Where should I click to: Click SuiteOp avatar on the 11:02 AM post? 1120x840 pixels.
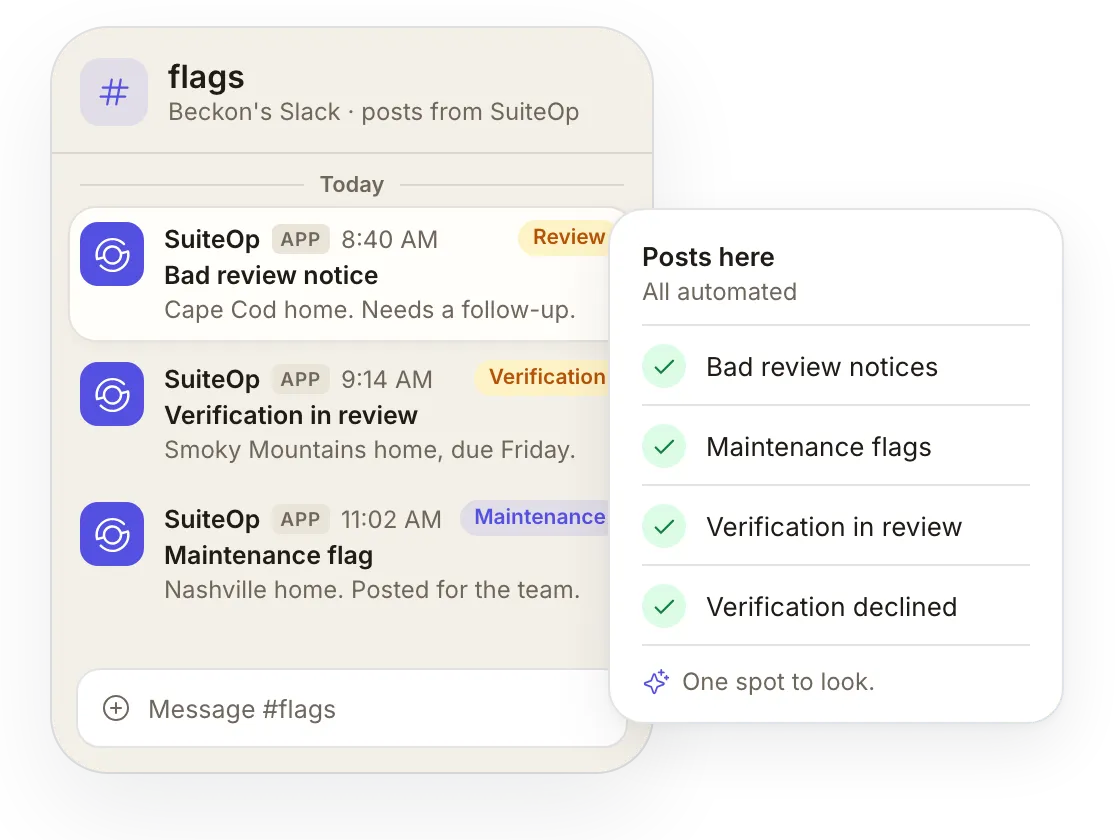[x=112, y=534]
